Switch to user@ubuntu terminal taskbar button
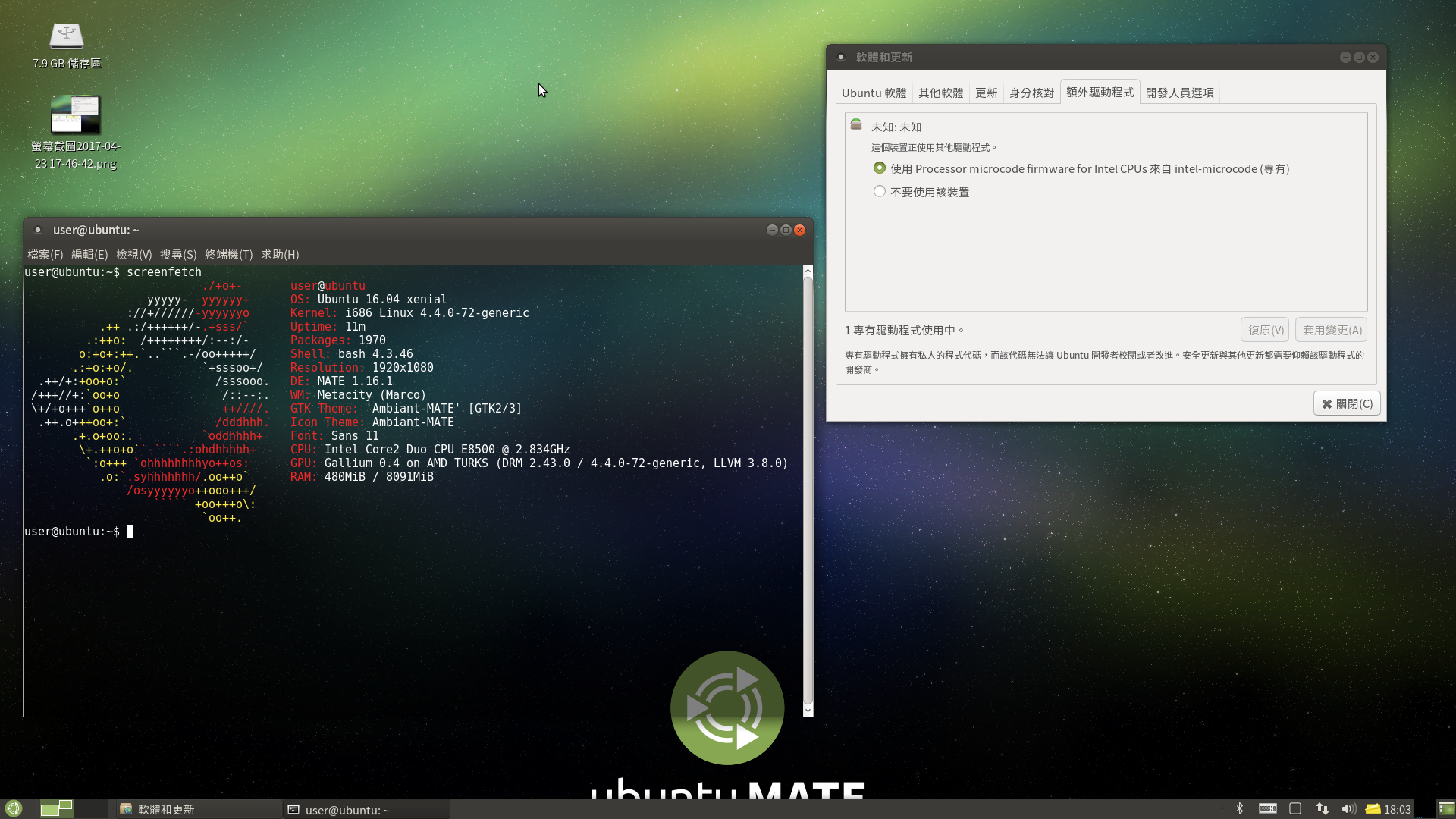The image size is (1456, 819). tap(367, 809)
